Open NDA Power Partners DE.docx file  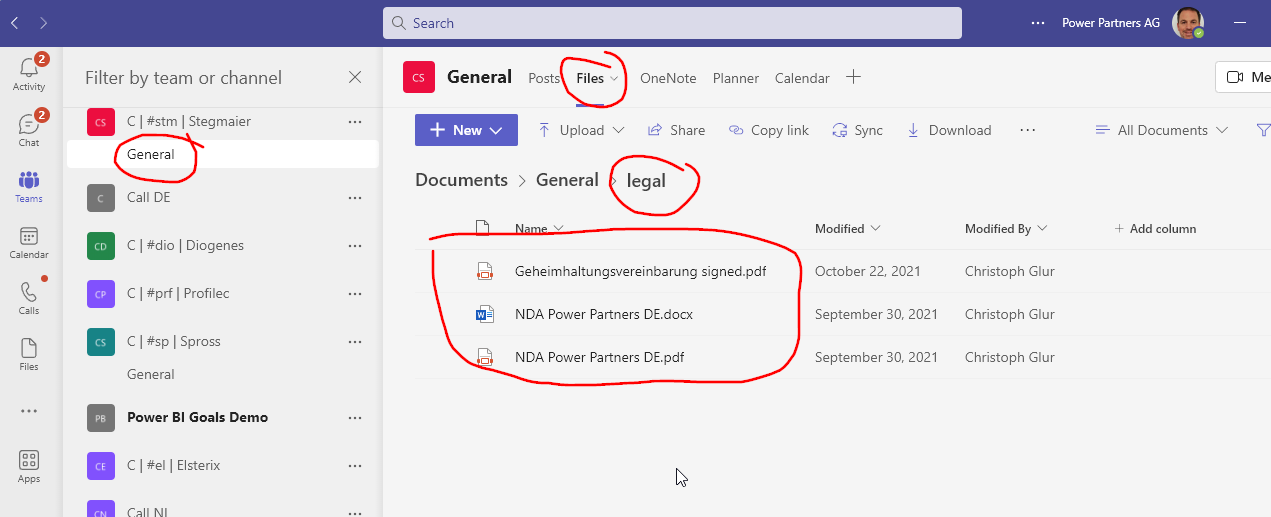[604, 314]
